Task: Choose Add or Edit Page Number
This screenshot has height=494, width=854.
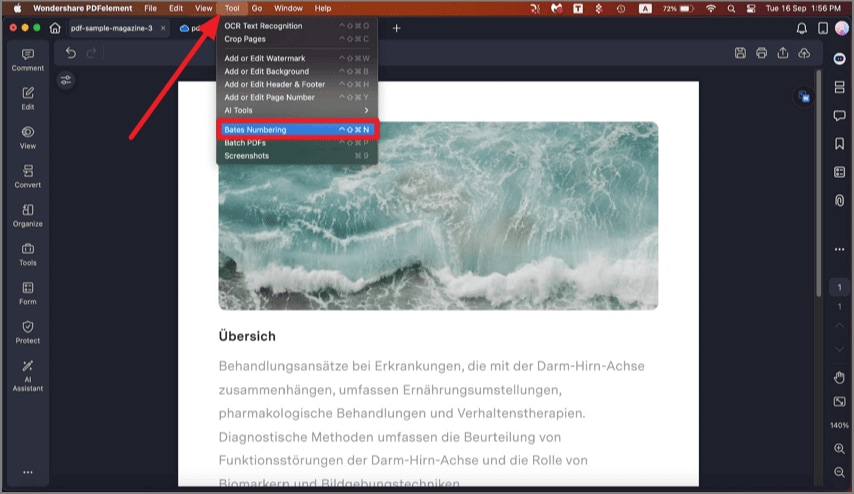Action: point(297,97)
